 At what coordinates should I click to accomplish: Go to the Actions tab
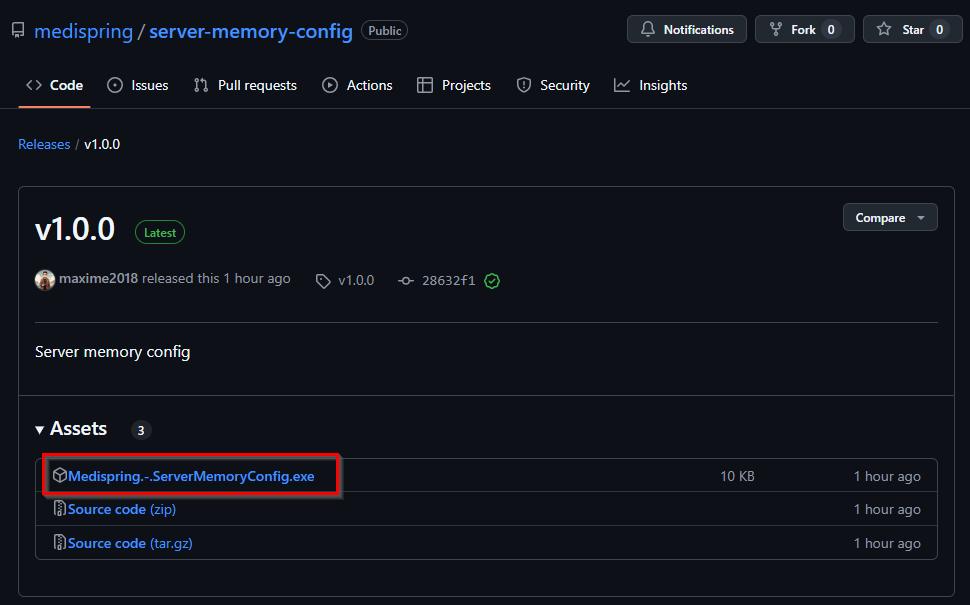coord(357,85)
